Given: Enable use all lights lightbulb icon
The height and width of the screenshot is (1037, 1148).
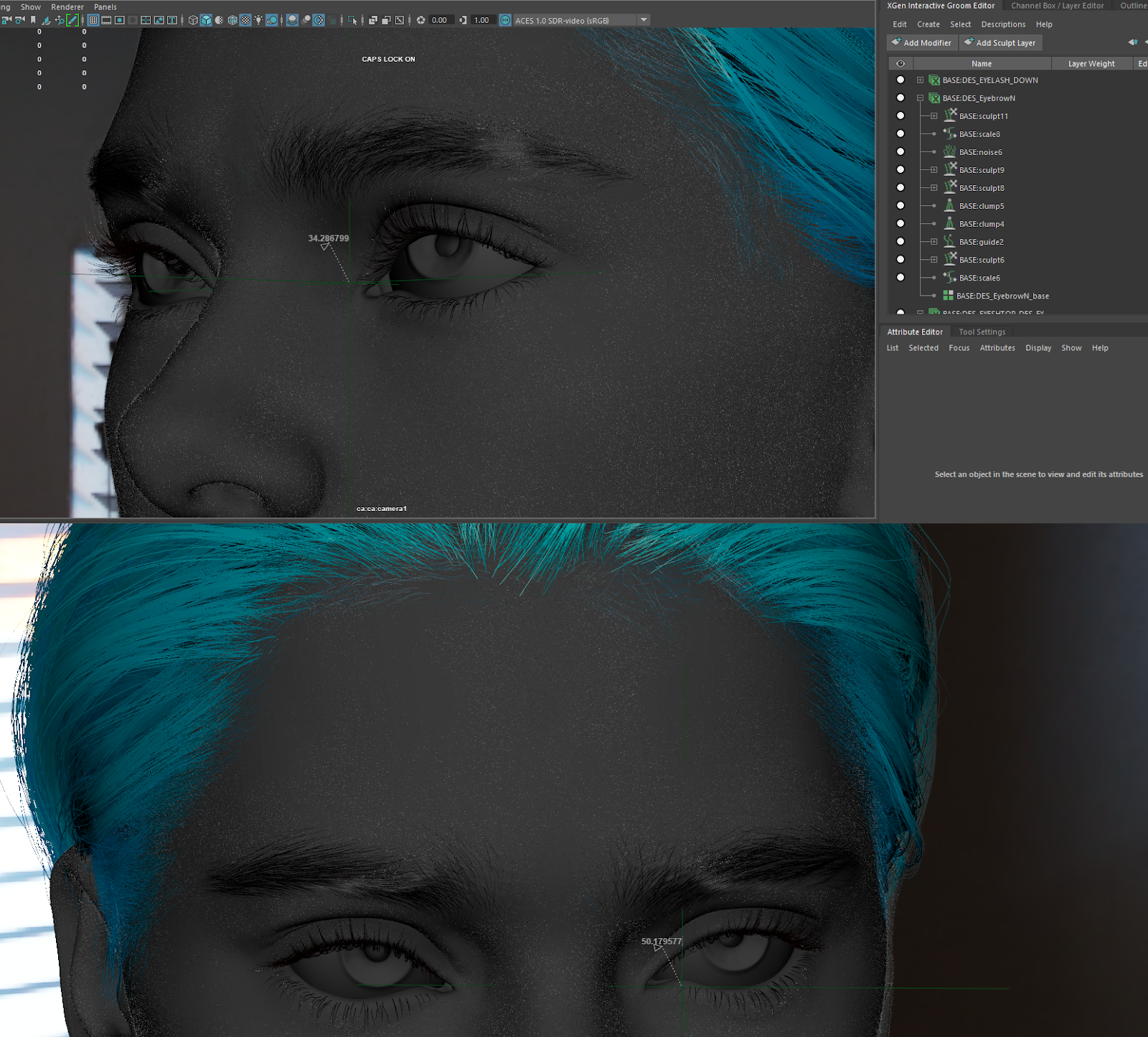Looking at the screenshot, I should [x=258, y=20].
